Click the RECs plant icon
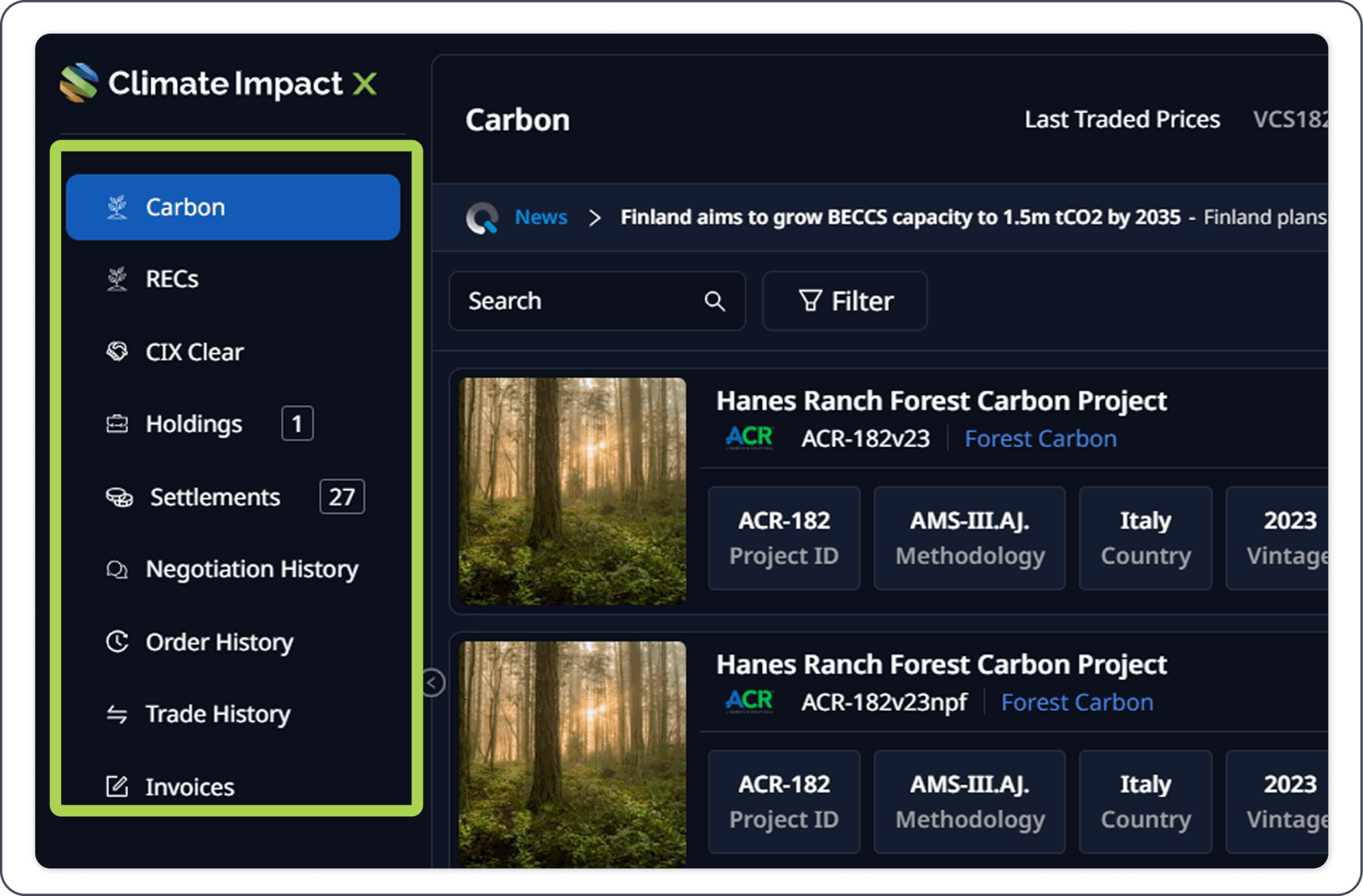 (x=117, y=279)
